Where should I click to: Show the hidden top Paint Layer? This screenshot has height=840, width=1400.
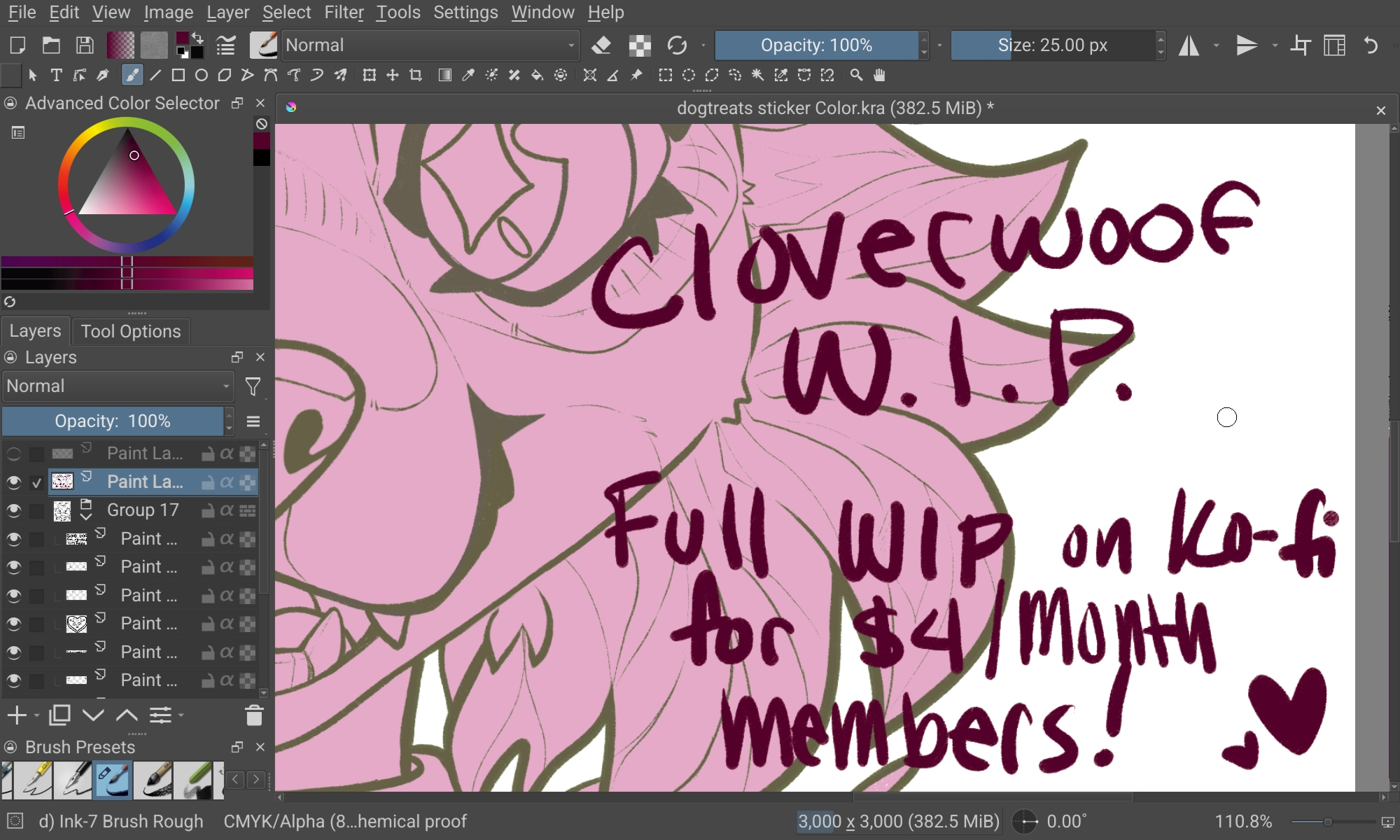13,454
